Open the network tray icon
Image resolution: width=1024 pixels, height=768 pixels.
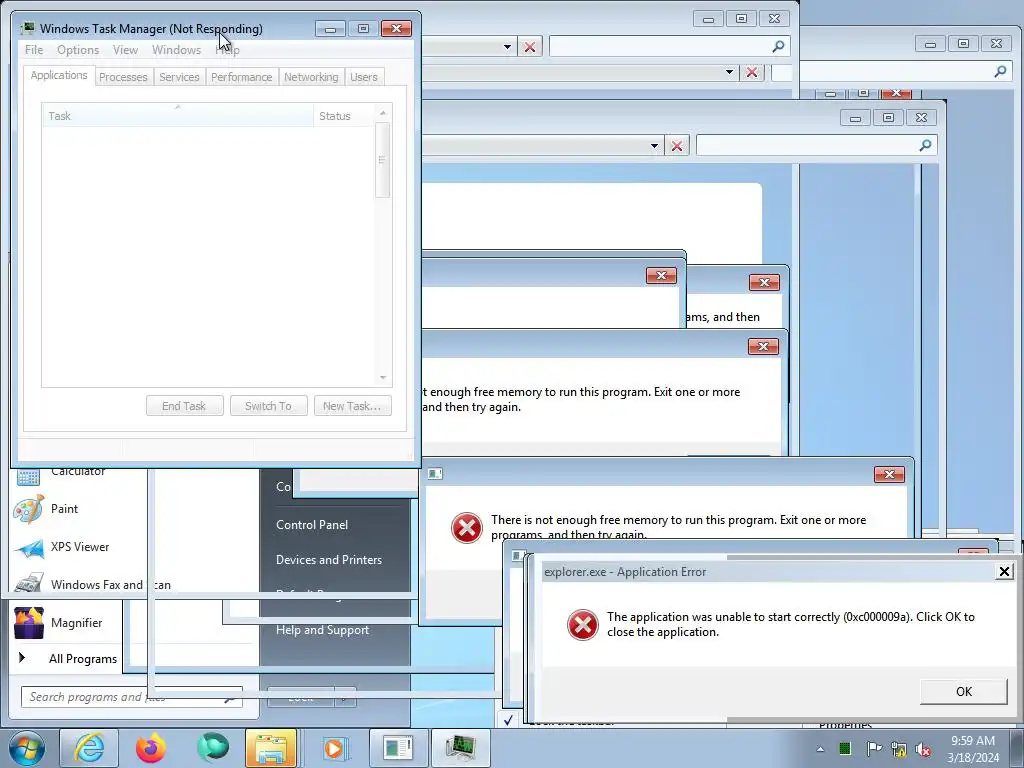(x=899, y=749)
